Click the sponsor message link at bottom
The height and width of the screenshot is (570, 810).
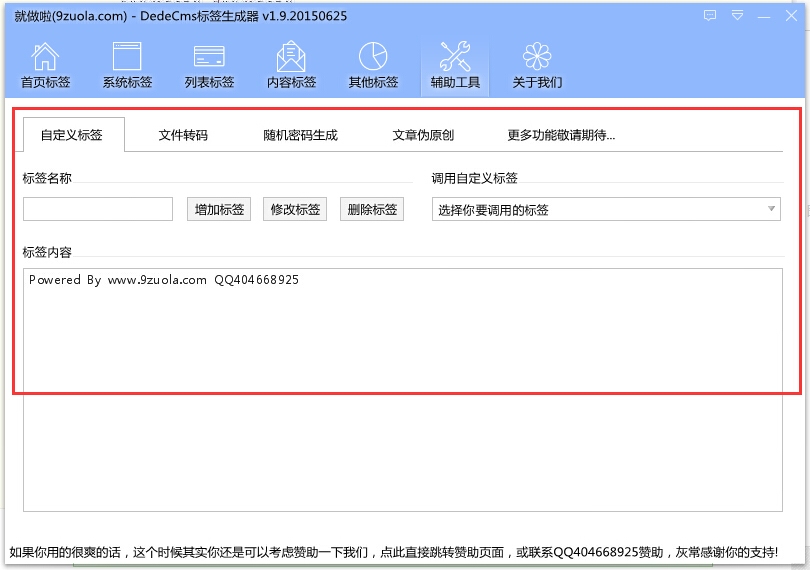pos(394,552)
